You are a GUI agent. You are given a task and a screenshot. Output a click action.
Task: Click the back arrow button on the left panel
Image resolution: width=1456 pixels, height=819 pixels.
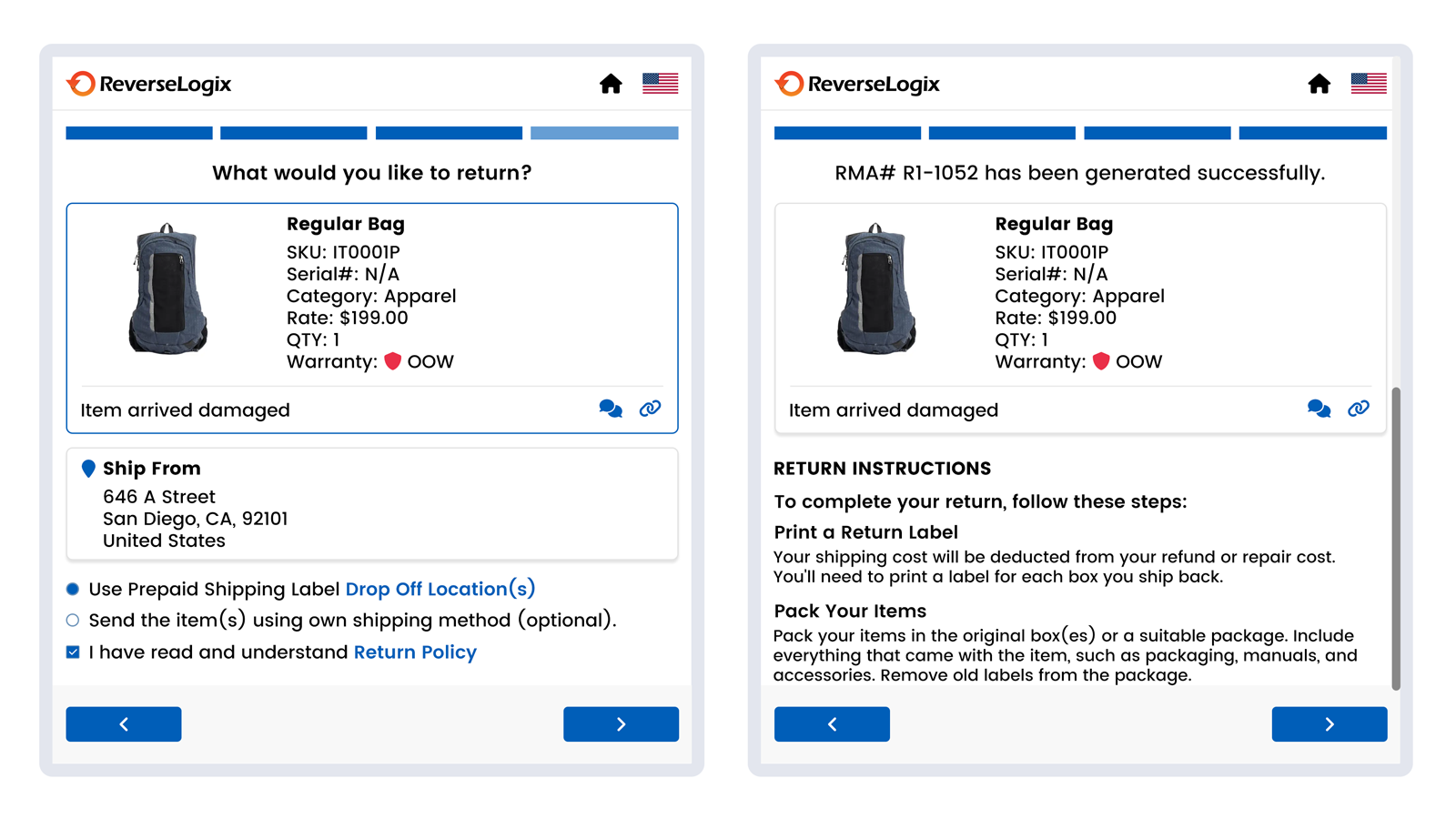click(123, 723)
